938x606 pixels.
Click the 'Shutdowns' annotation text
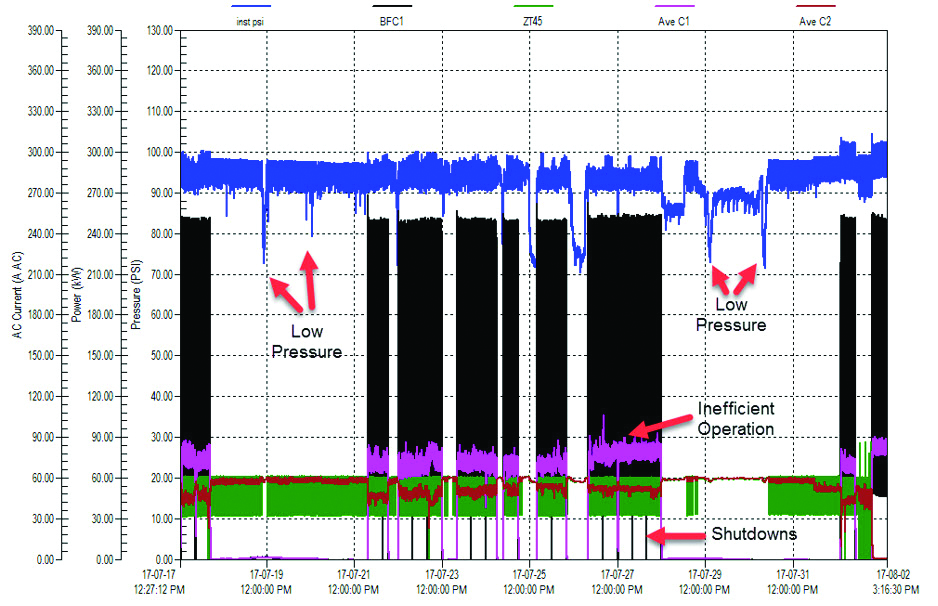754,534
